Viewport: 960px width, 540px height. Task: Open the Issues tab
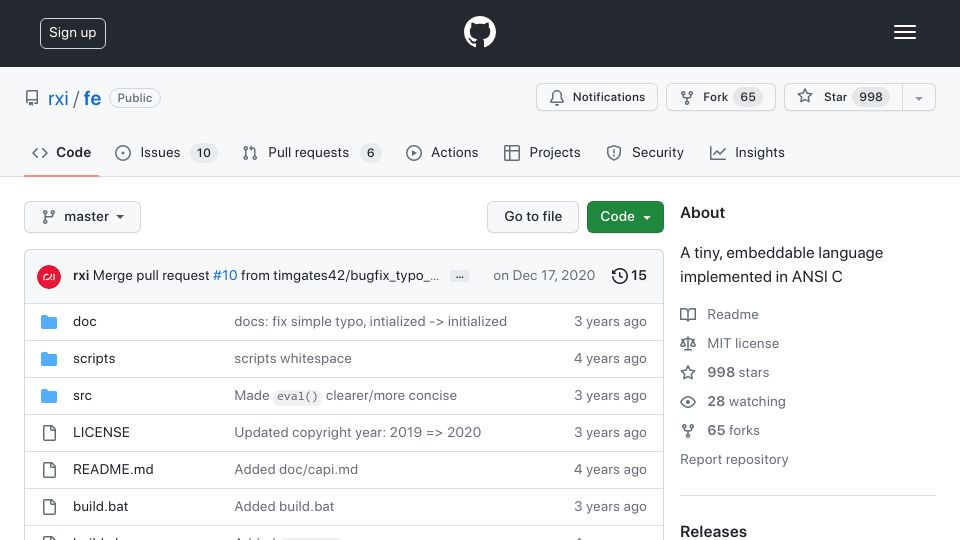[x=165, y=152]
